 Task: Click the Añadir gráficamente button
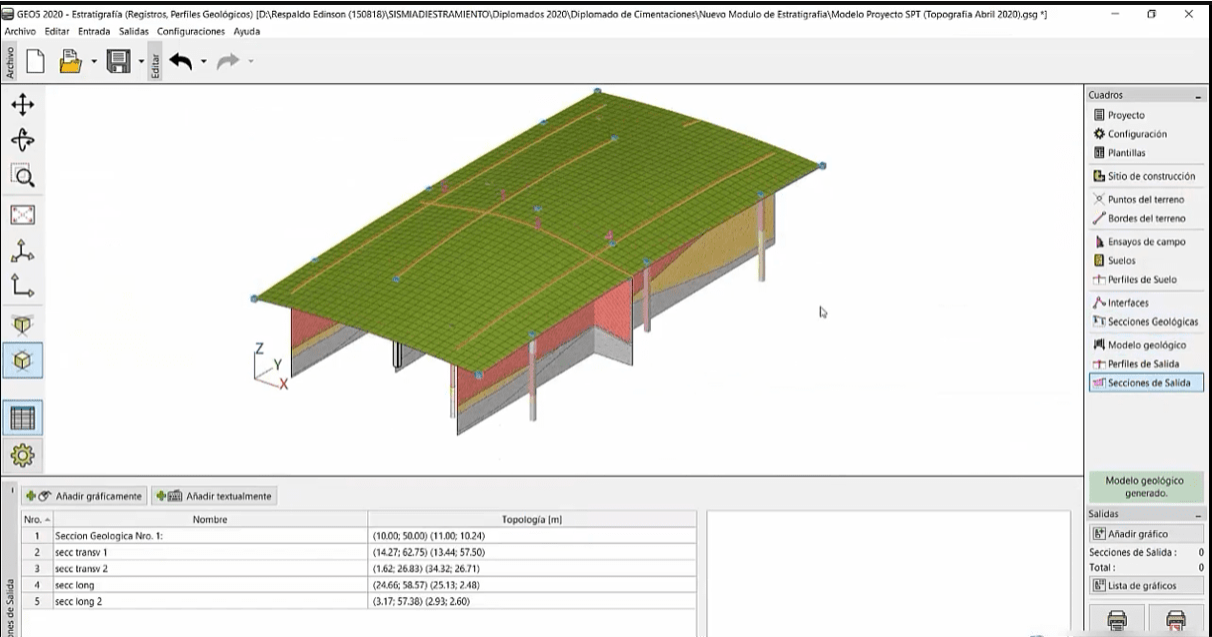coord(85,496)
